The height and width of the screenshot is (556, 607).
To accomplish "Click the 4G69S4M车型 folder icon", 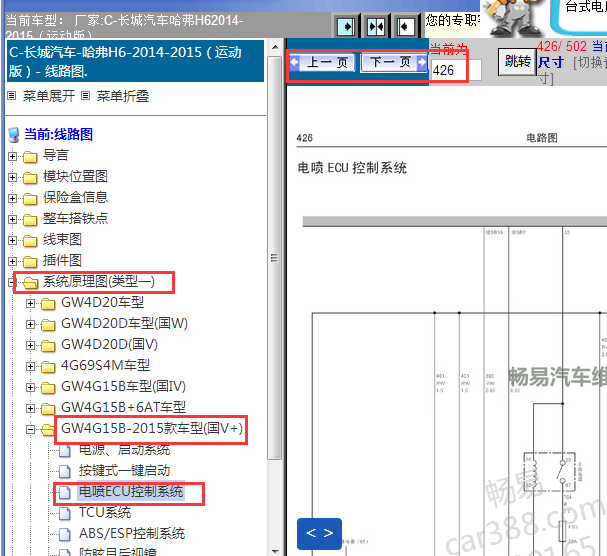I will tap(48, 366).
